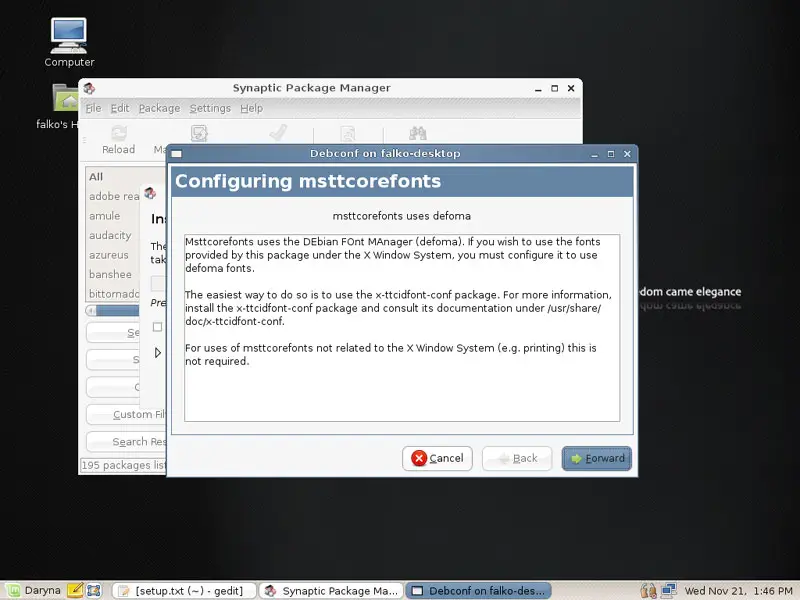Click the Custom Filters button in Synaptic
This screenshot has height=600, width=800.
click(x=127, y=414)
